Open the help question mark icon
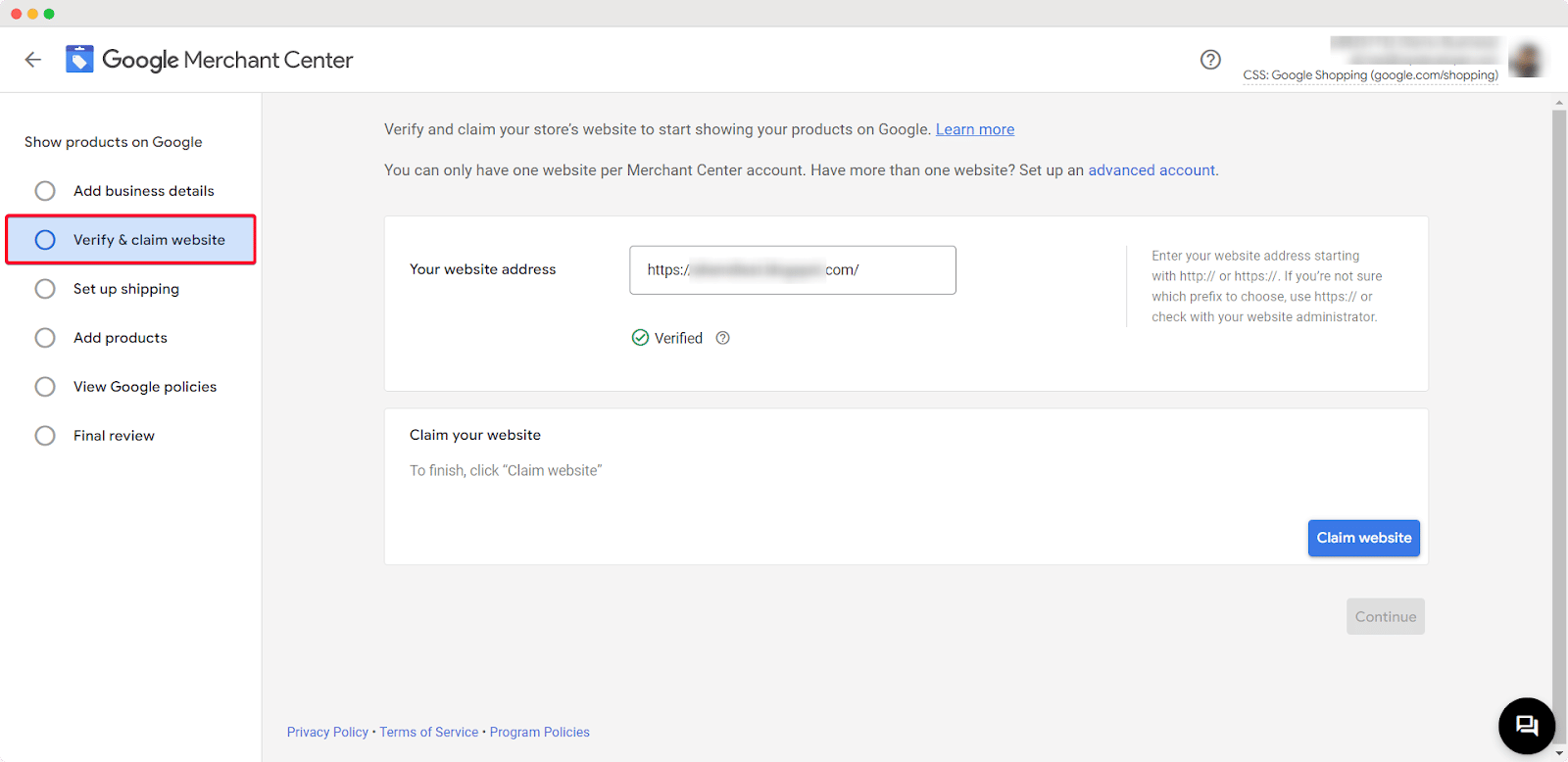1568x762 pixels. (1210, 60)
